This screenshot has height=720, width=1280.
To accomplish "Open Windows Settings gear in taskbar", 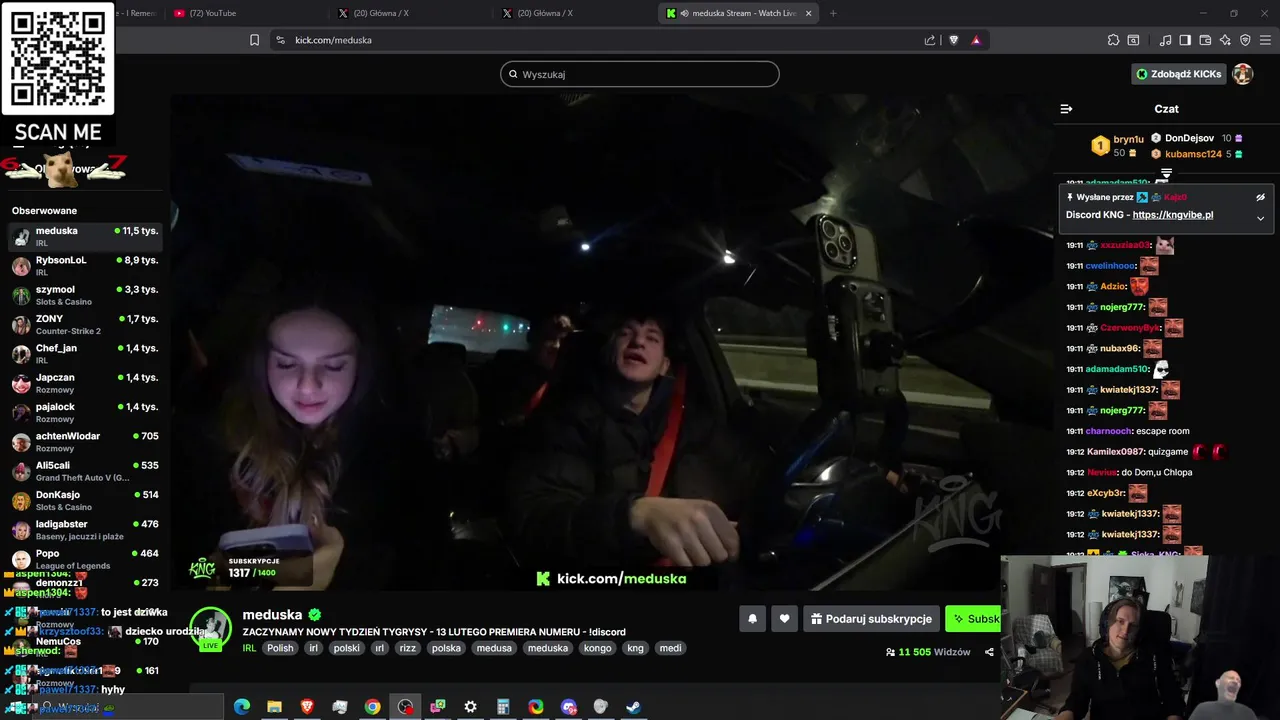I will coord(470,707).
